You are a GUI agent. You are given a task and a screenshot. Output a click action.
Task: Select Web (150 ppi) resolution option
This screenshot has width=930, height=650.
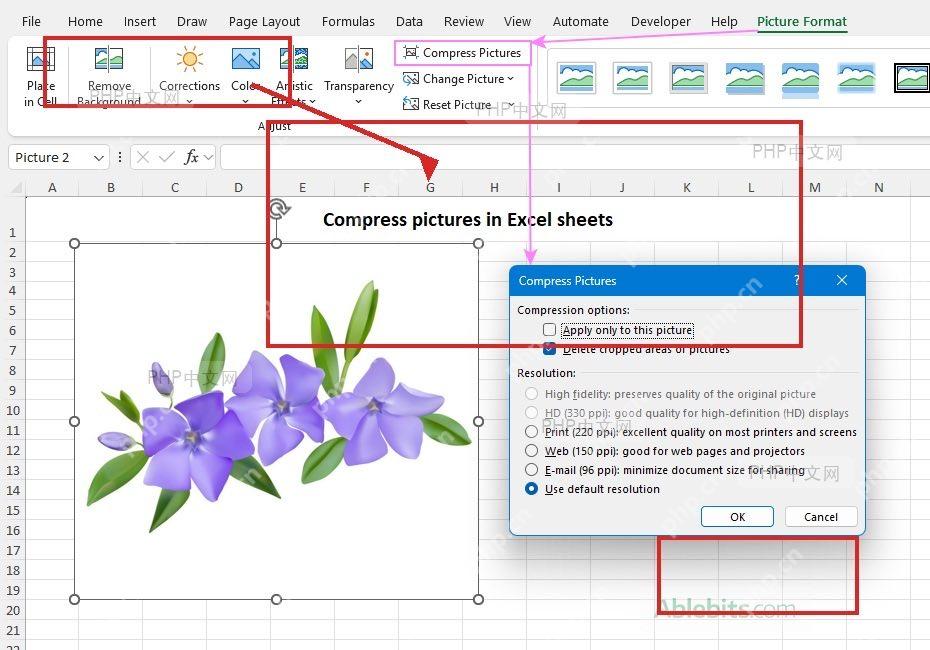pyautogui.click(x=531, y=451)
